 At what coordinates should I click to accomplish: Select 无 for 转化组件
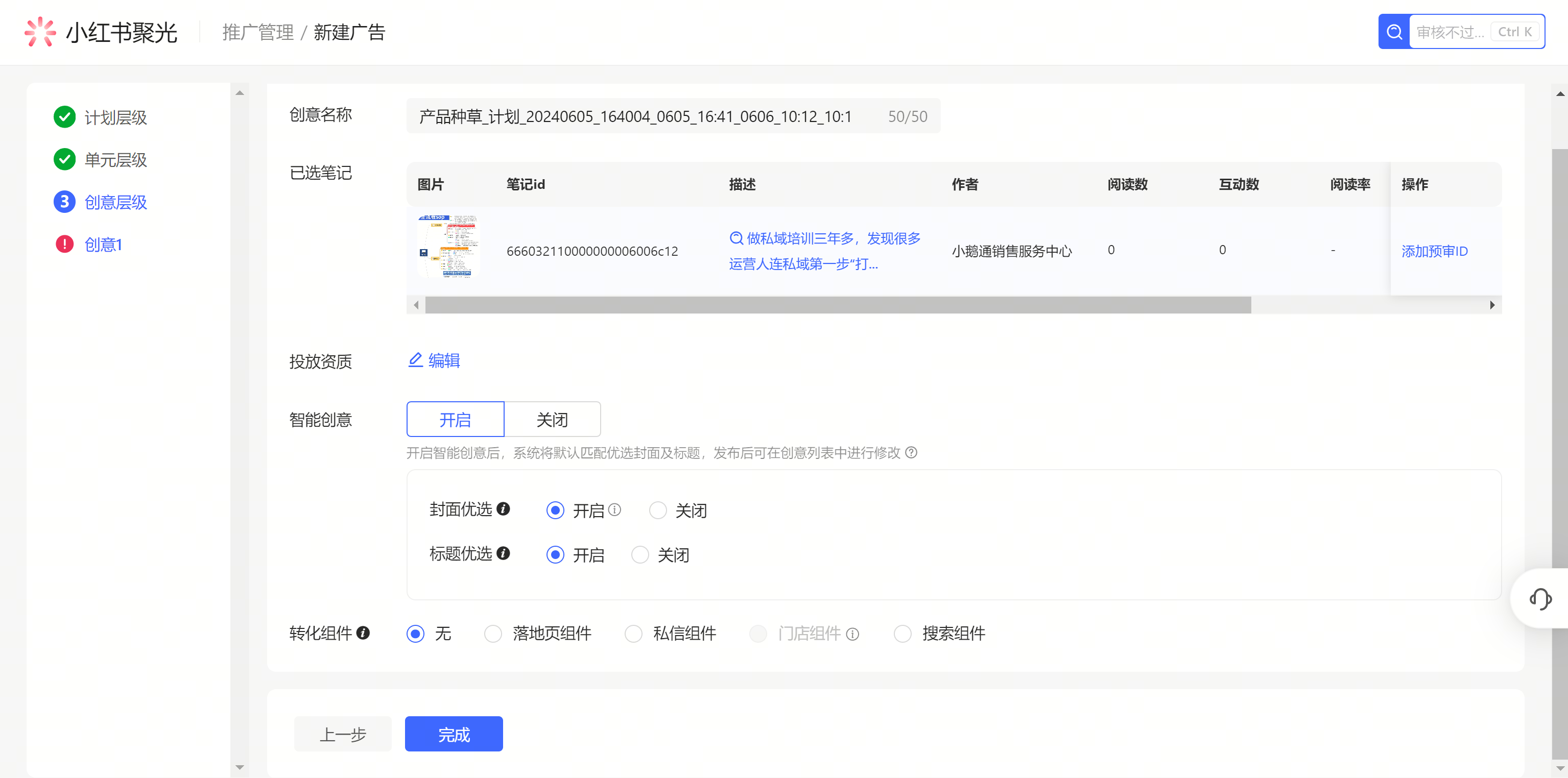416,633
